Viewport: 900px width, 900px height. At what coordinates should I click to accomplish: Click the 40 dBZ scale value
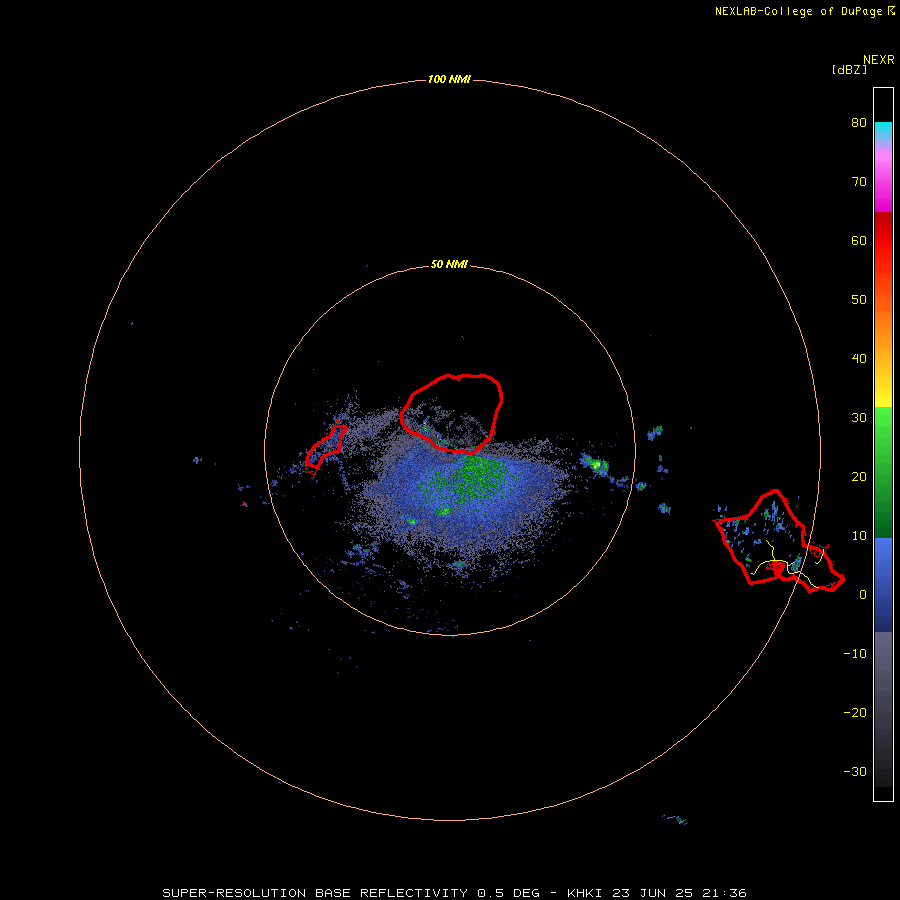click(859, 359)
